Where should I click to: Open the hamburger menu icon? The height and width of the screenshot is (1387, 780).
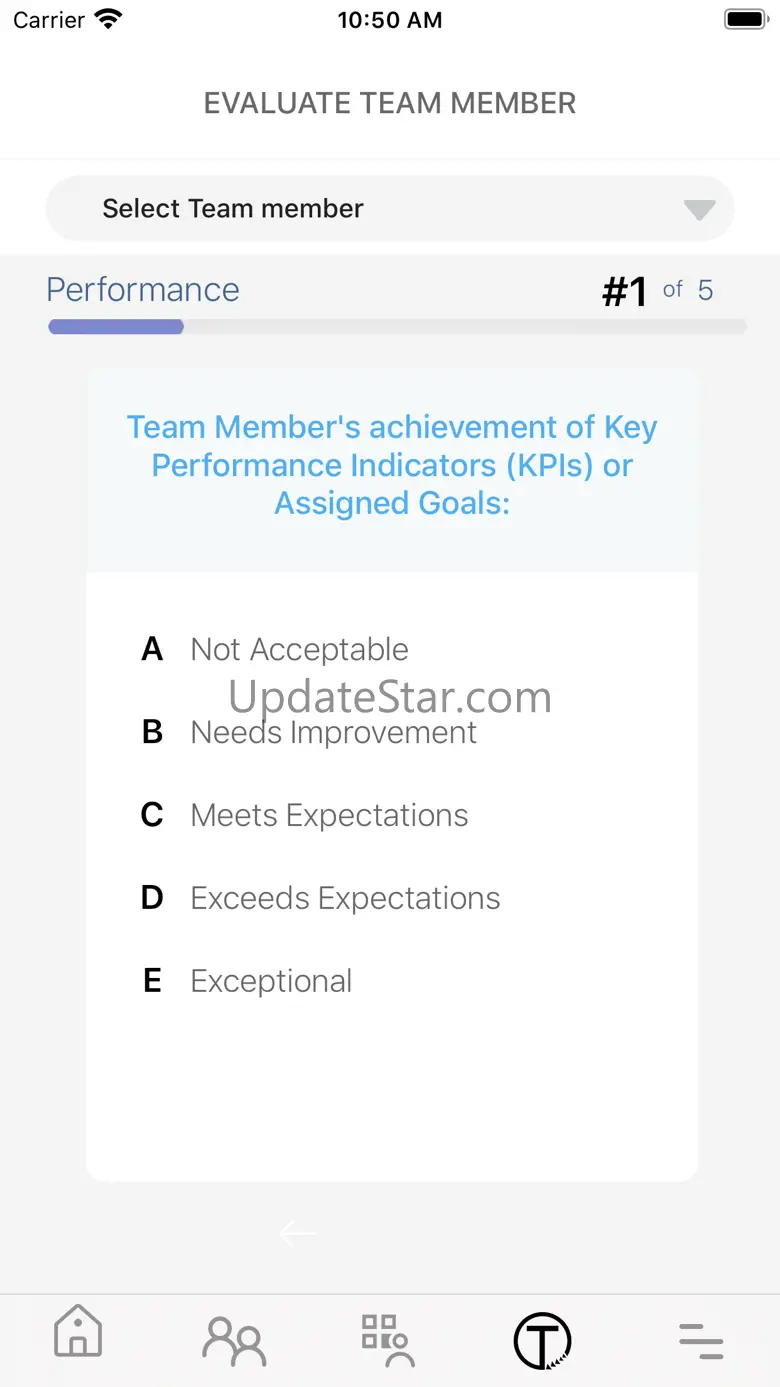(701, 1340)
